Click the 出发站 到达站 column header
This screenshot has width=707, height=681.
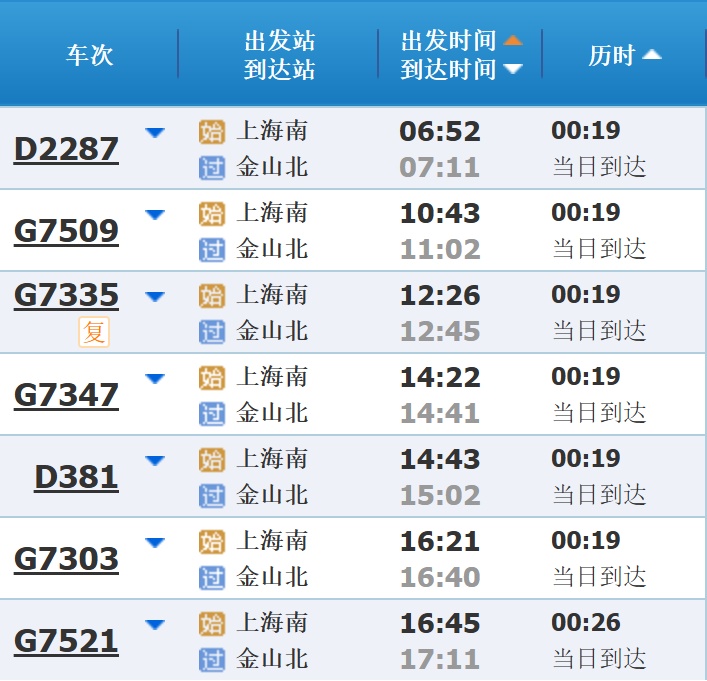point(279,55)
